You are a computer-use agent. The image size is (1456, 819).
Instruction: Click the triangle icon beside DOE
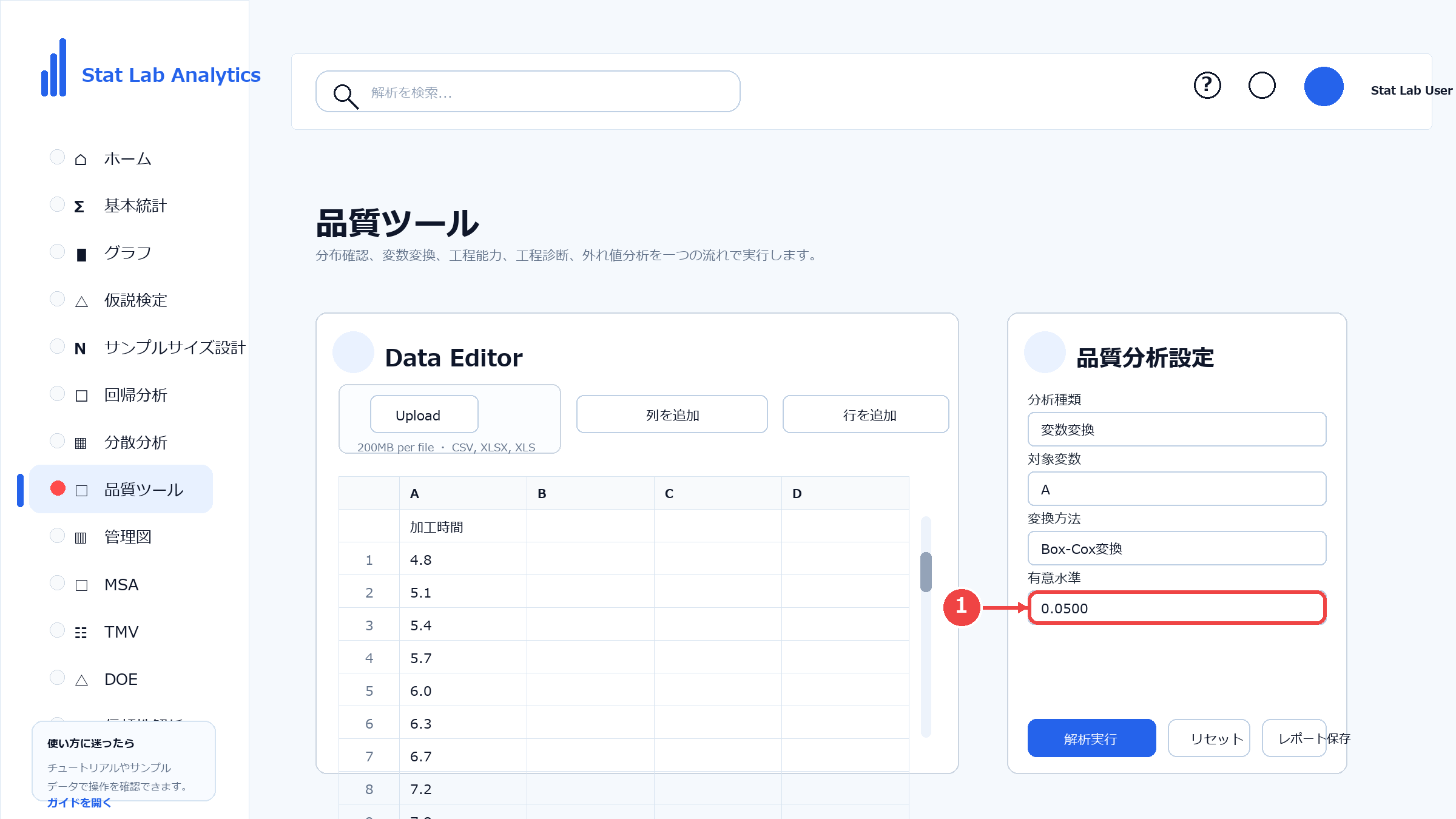point(81,679)
